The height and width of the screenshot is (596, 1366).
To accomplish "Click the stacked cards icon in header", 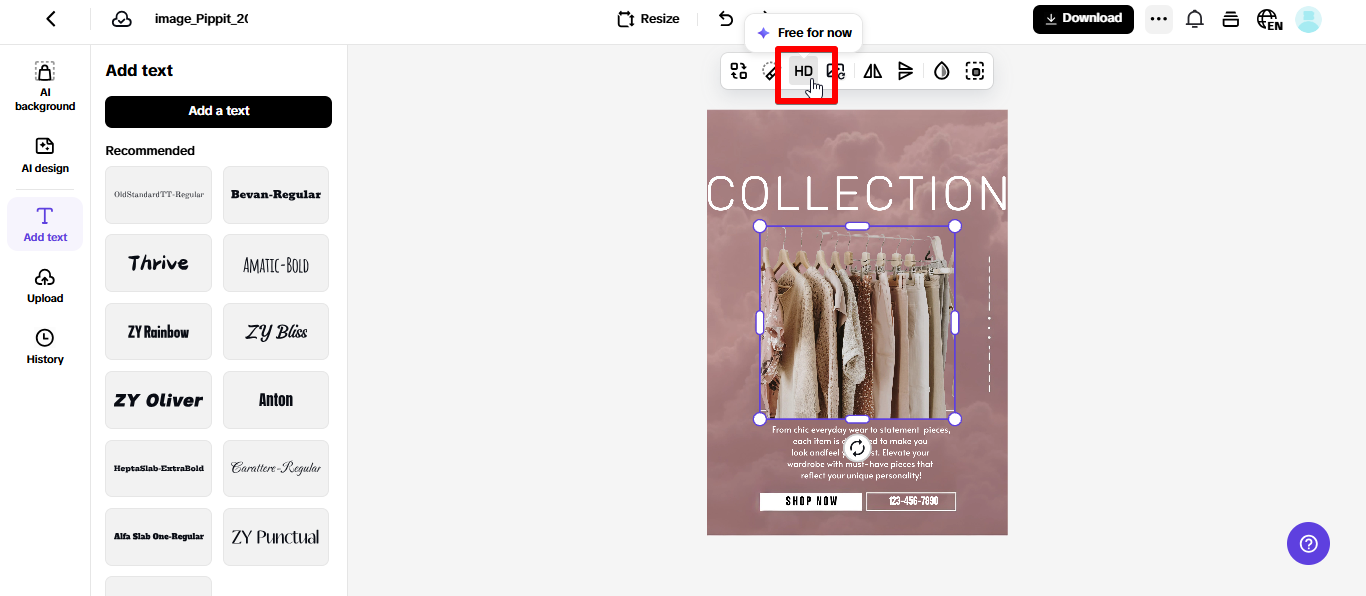I will click(x=1231, y=19).
